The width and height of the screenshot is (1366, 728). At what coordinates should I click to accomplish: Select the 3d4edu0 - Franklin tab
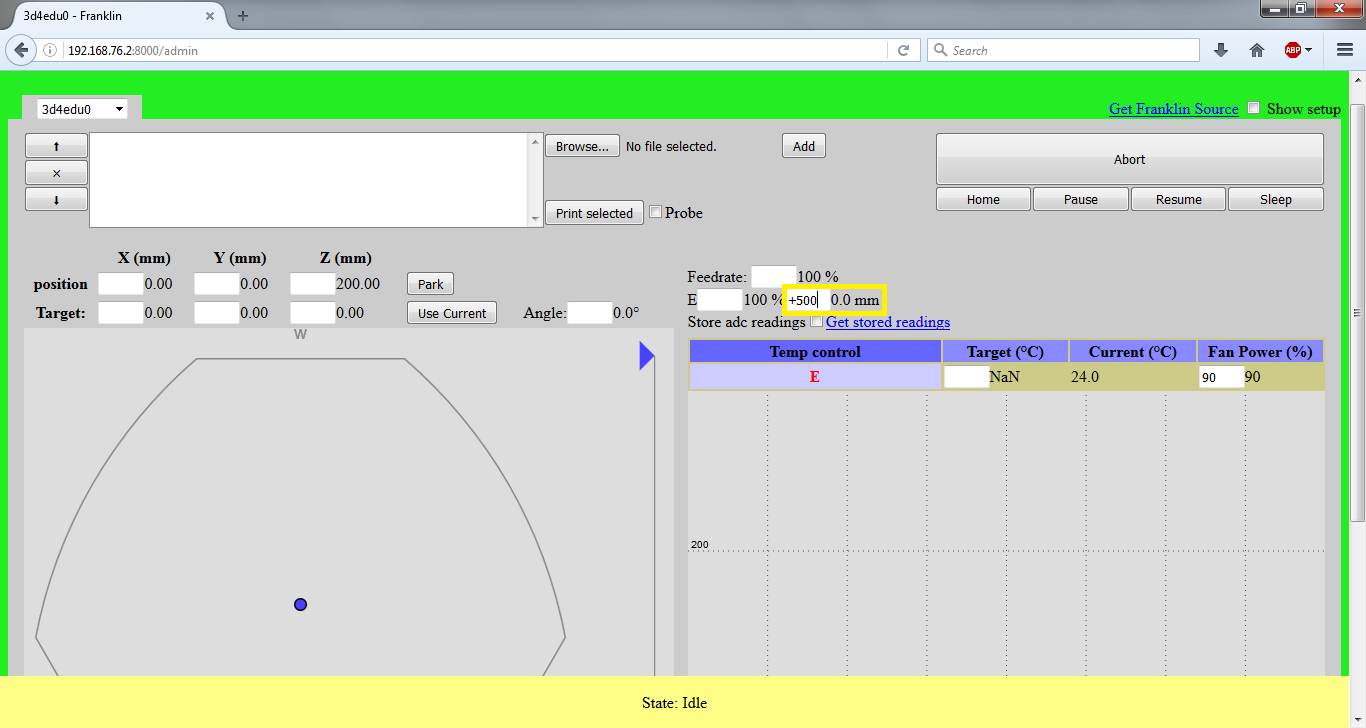point(110,15)
